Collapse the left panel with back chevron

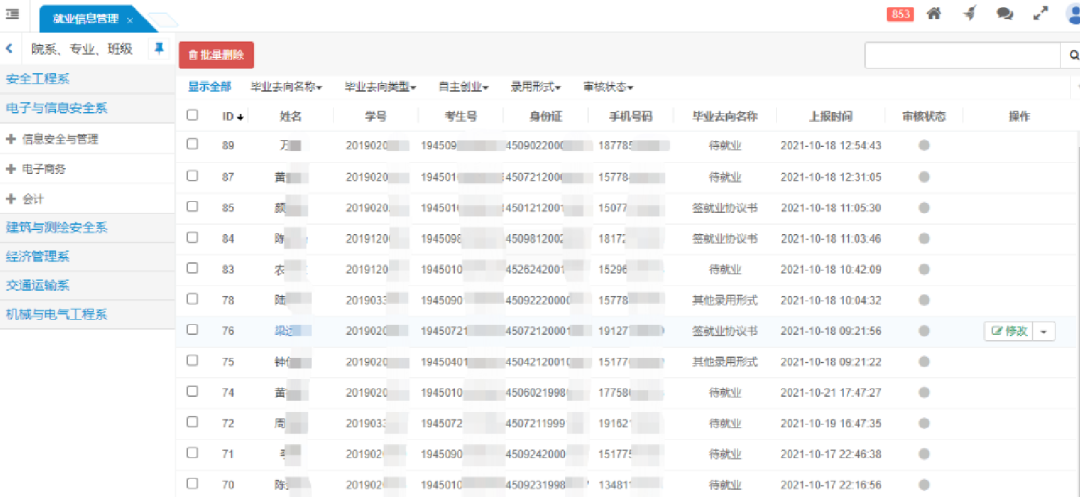coord(9,49)
